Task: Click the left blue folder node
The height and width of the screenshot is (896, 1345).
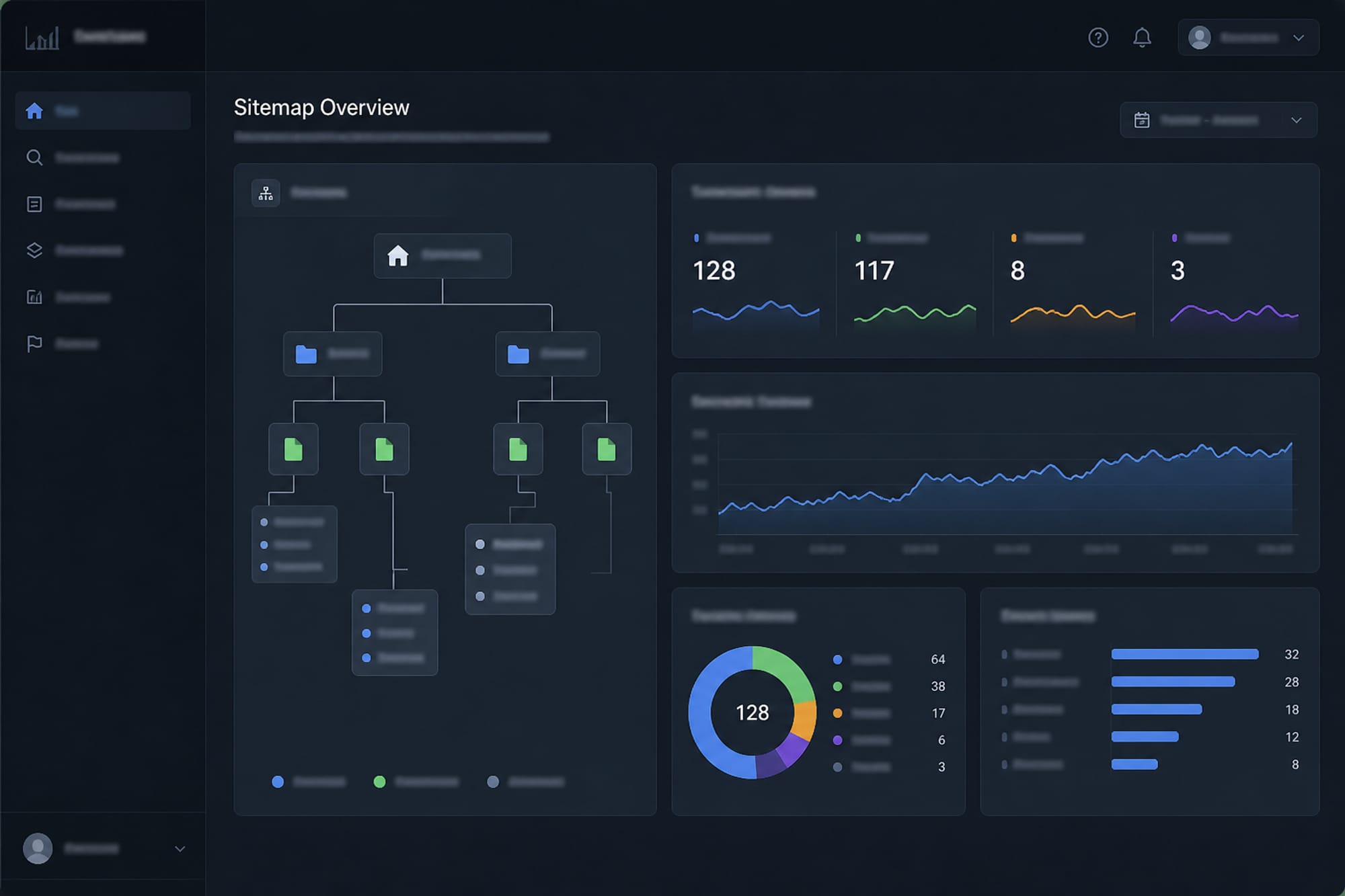Action: point(333,354)
